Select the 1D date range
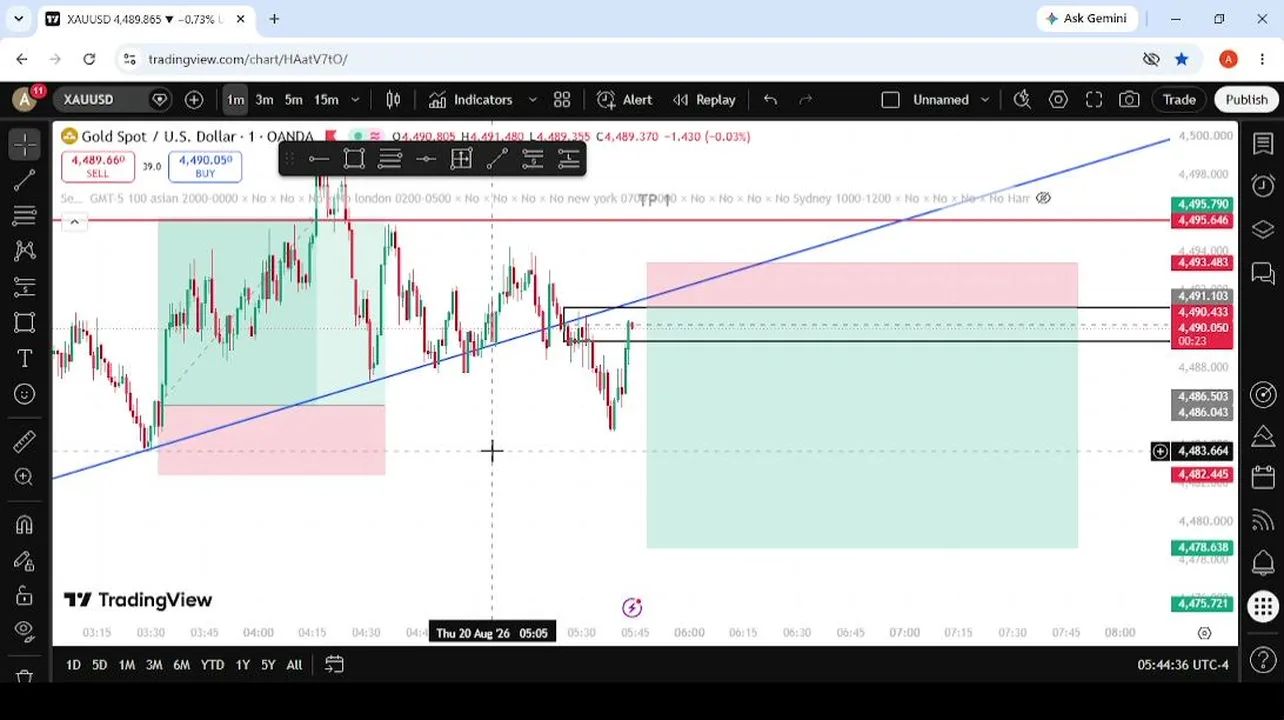Screen dimensions: 1284x720 pyautogui.click(x=73, y=664)
